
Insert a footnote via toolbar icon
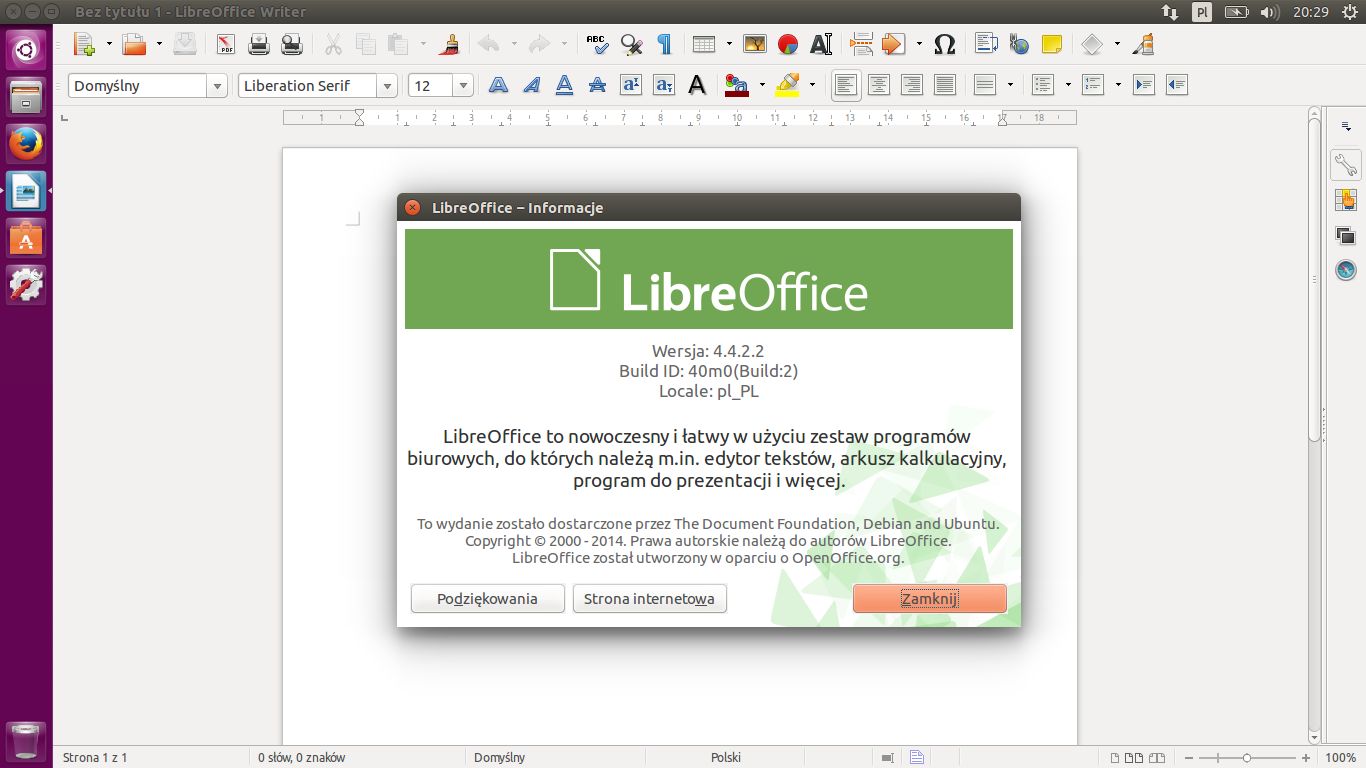[987, 44]
